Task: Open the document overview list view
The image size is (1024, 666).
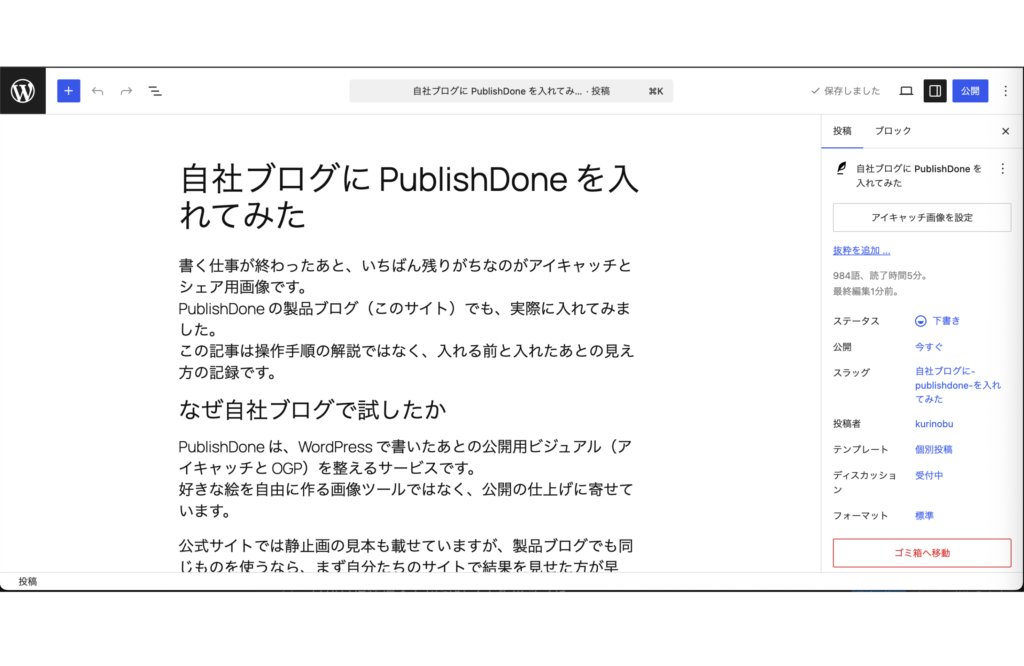Action: [155, 91]
